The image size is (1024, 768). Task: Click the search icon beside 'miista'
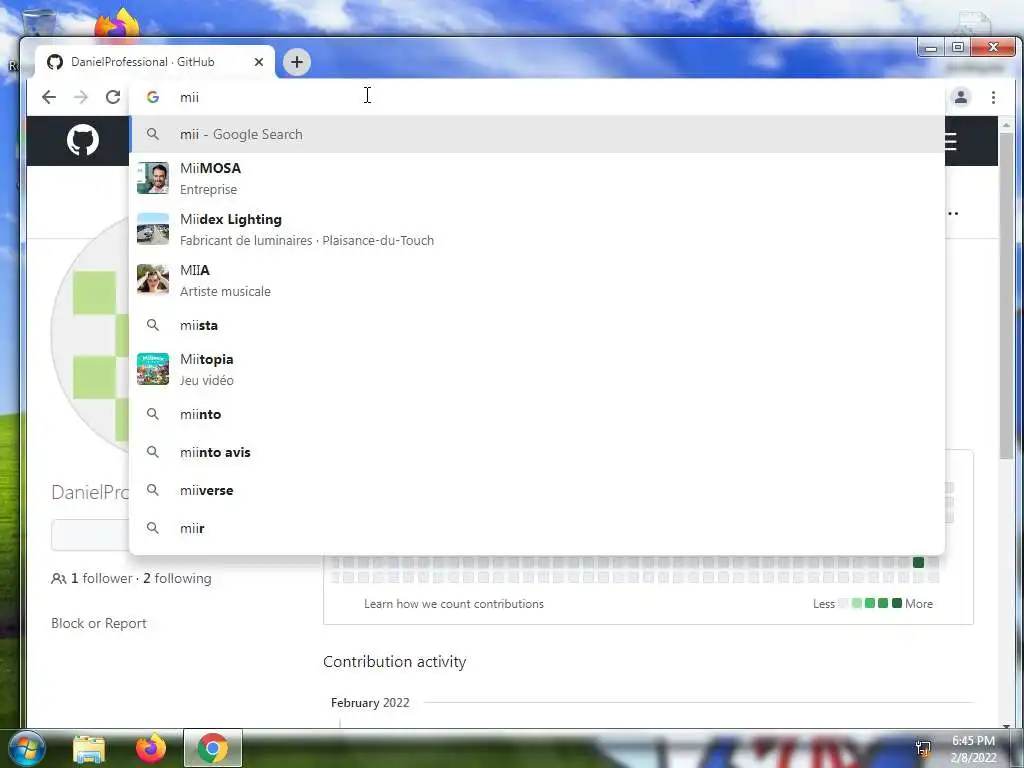[153, 325]
